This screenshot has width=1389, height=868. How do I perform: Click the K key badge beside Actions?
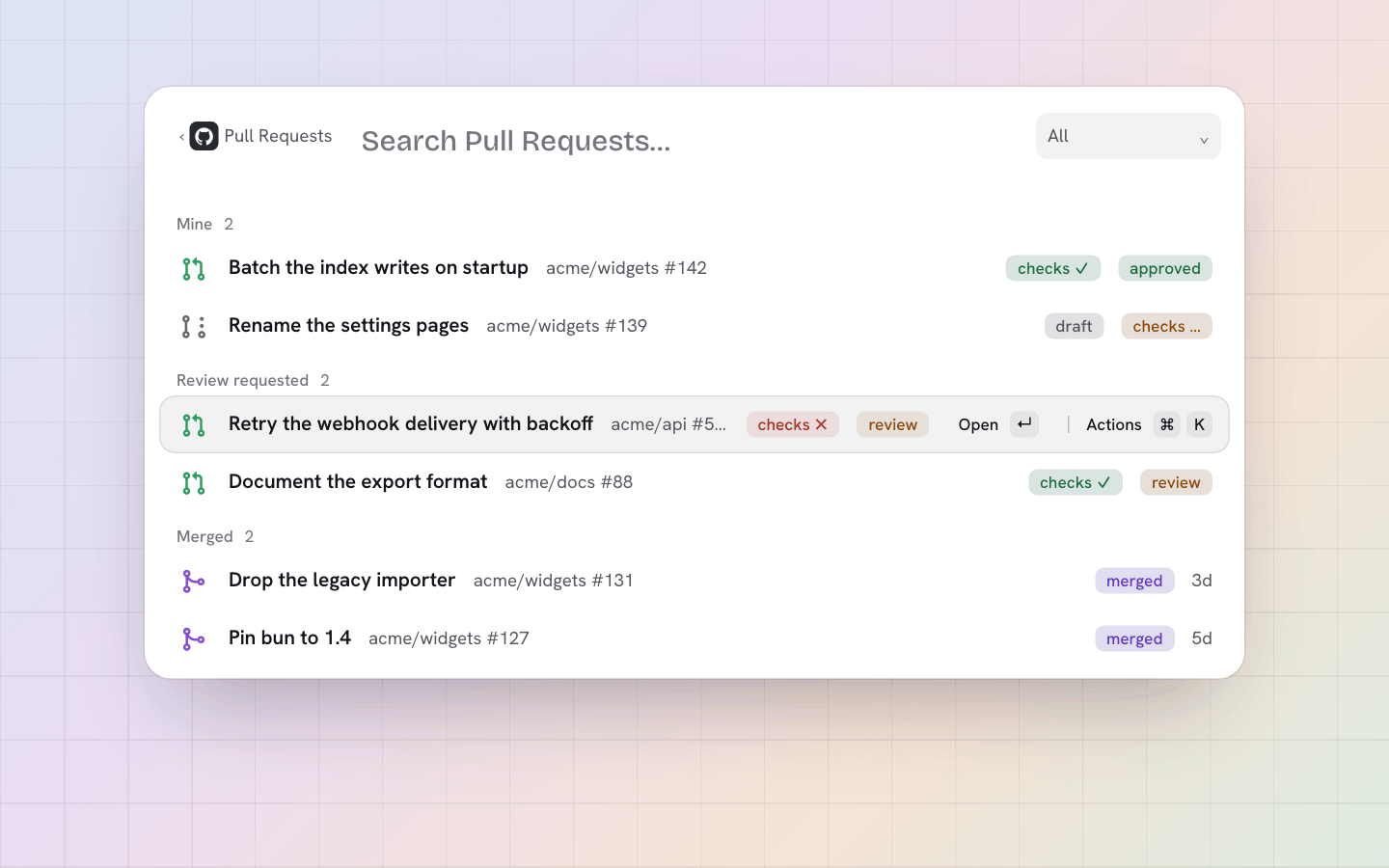coord(1199,424)
